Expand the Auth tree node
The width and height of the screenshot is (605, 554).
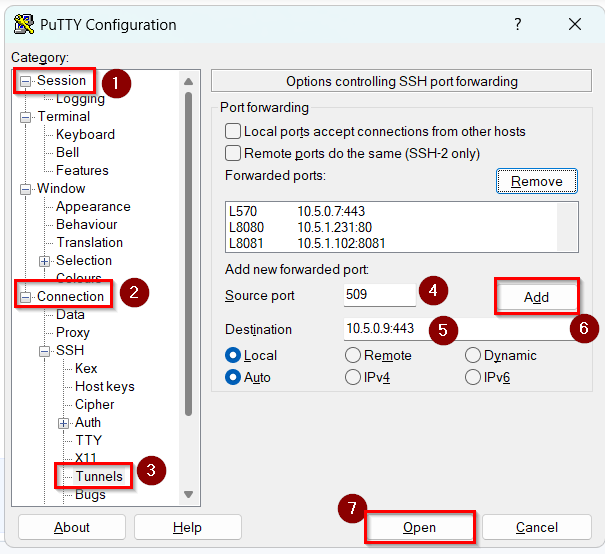[63, 423]
